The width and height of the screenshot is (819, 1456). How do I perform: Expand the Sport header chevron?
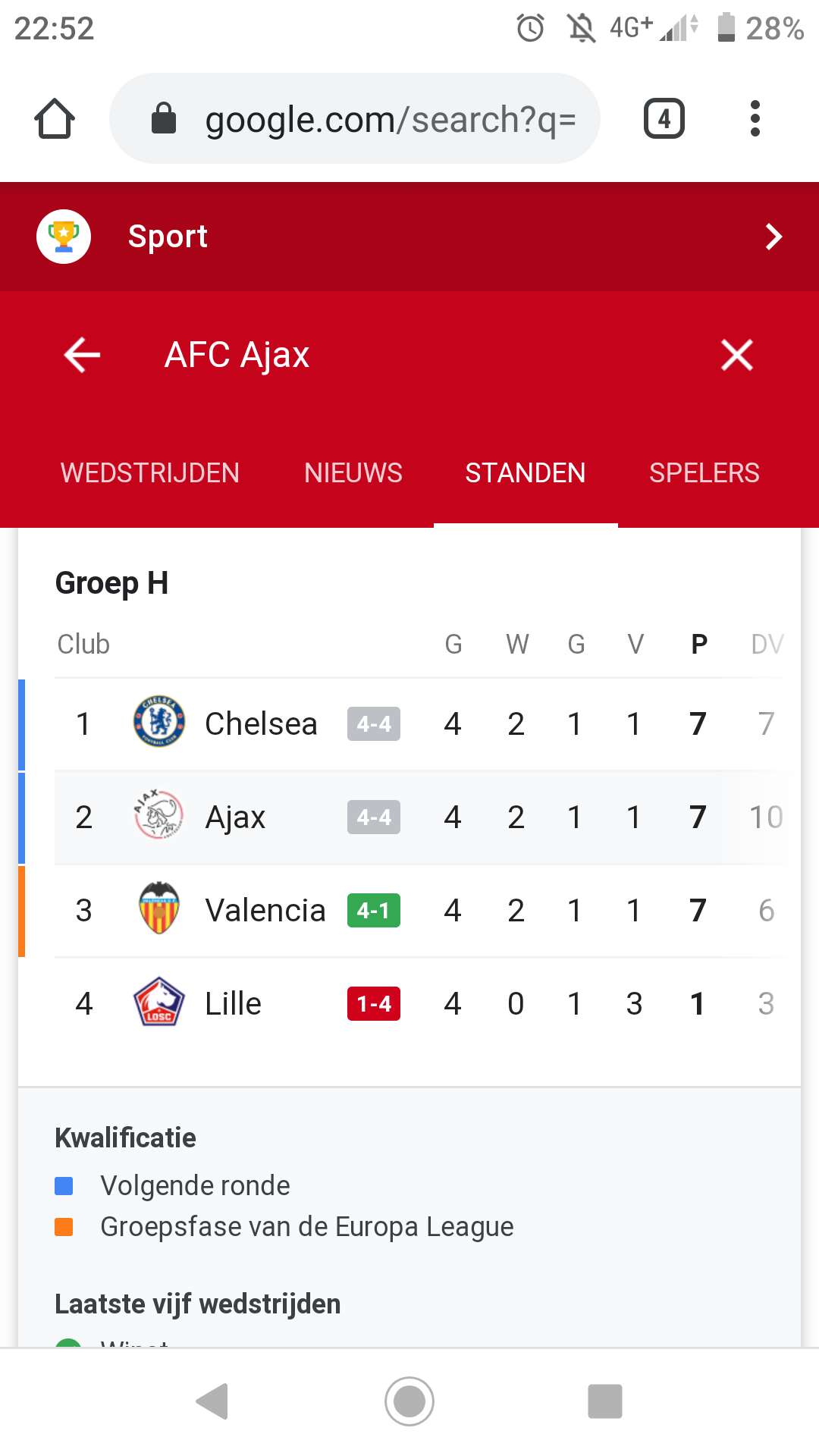pos(773,237)
